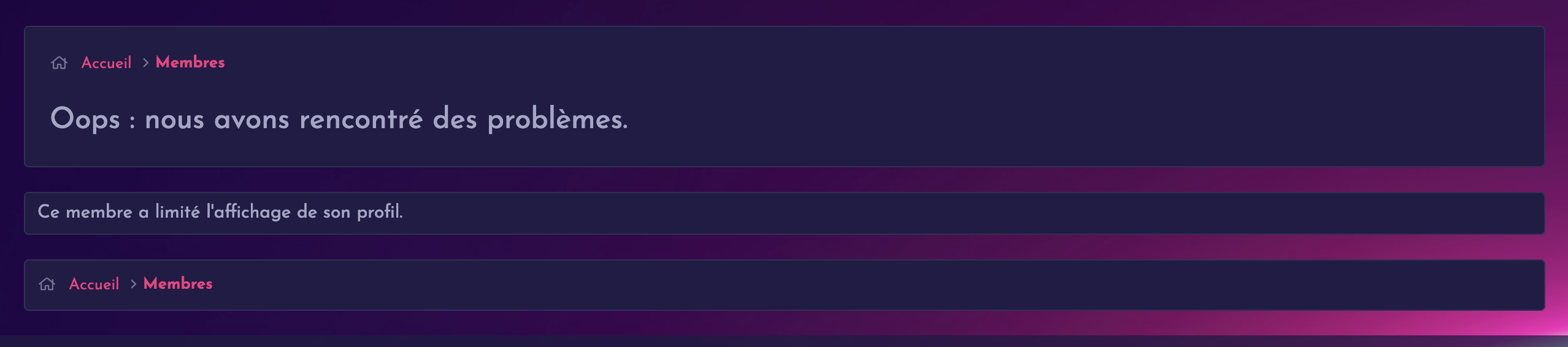Click the "Oops : nous avons rencontré" heading
Screen dimensions: 1568x347
pos(339,118)
